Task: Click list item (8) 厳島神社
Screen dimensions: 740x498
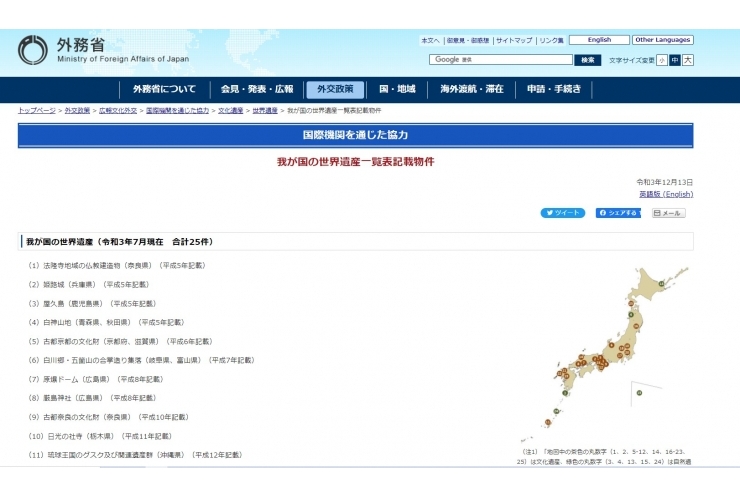Action: (92, 398)
